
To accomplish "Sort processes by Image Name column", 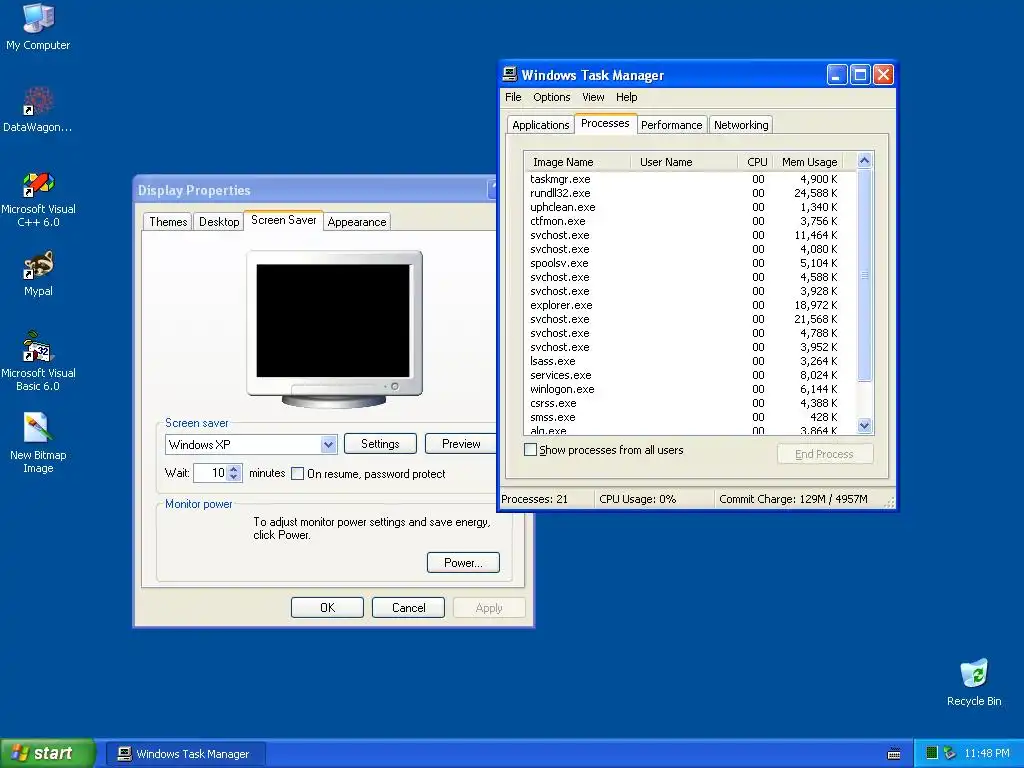I will [578, 162].
